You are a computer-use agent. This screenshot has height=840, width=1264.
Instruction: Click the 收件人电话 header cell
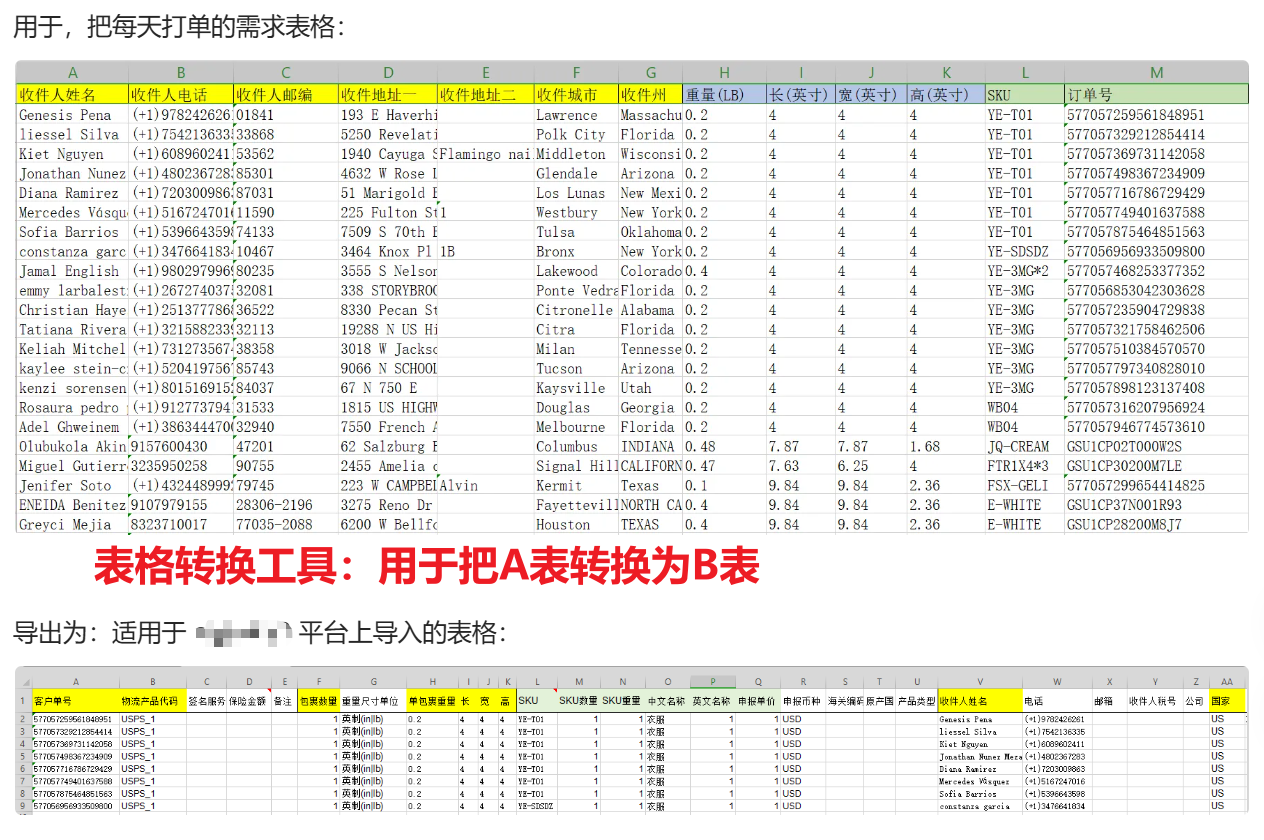(181, 95)
